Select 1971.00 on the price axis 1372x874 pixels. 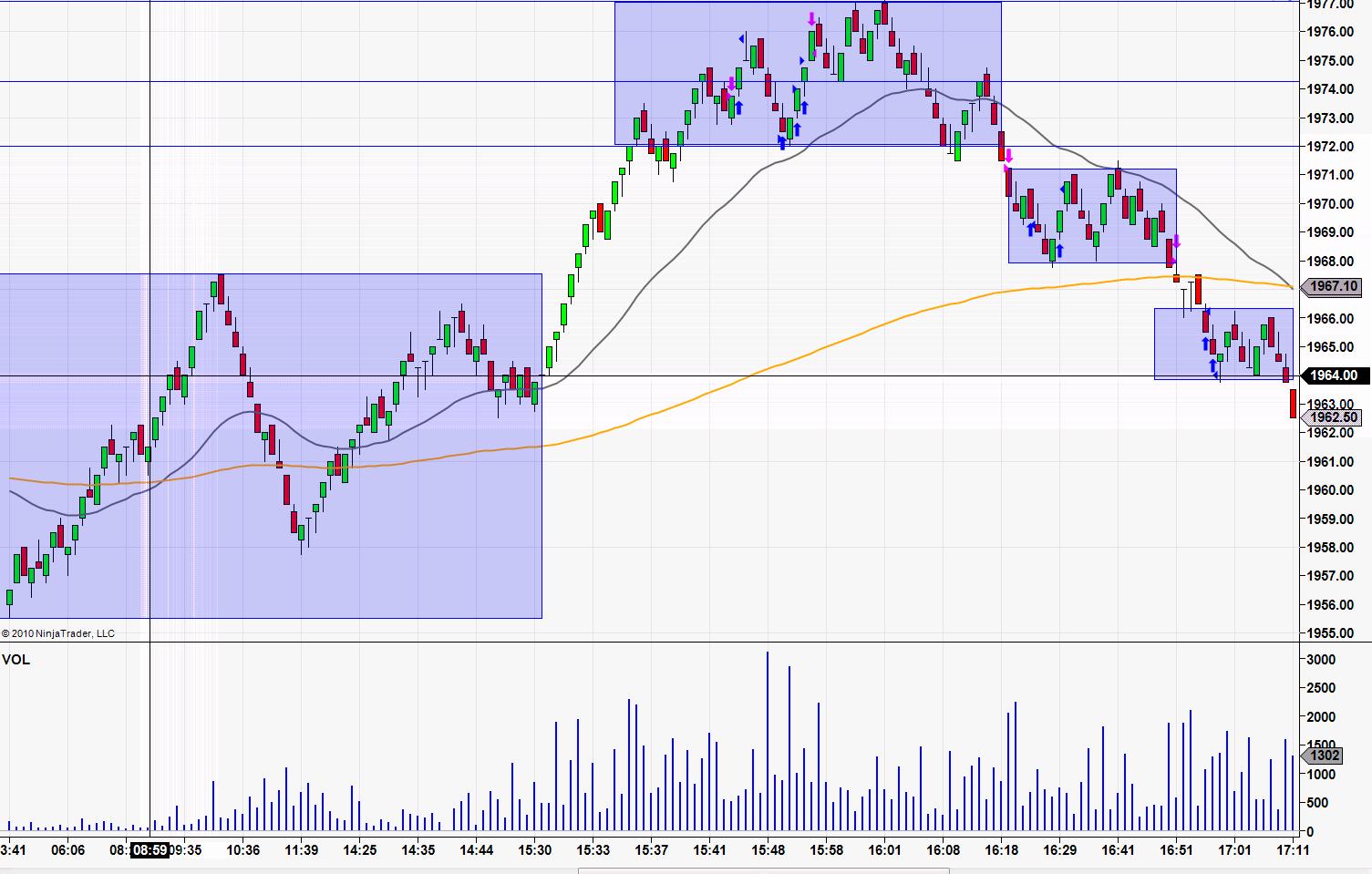[x=1330, y=175]
